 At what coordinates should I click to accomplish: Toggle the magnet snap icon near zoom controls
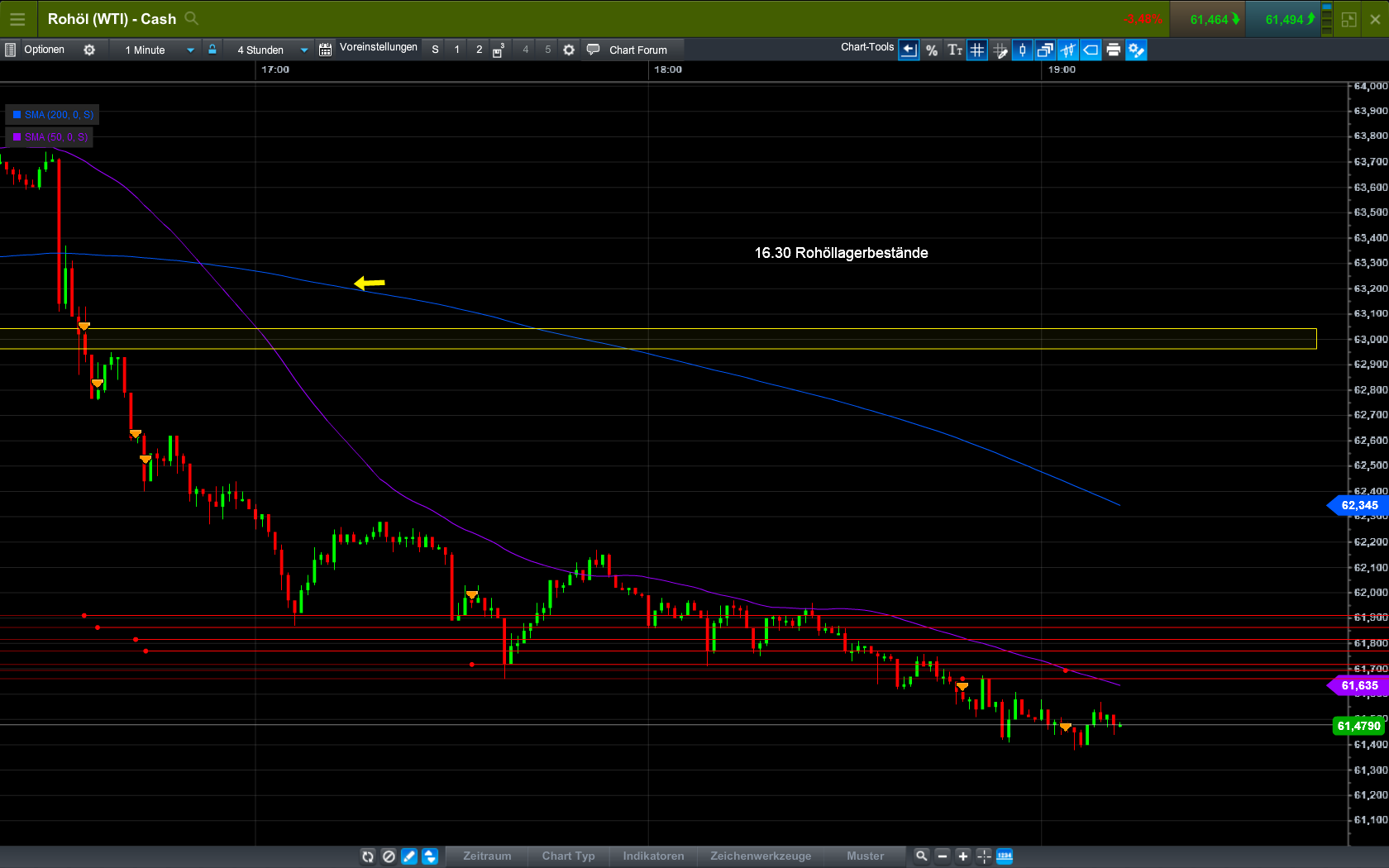pyautogui.click(x=984, y=856)
